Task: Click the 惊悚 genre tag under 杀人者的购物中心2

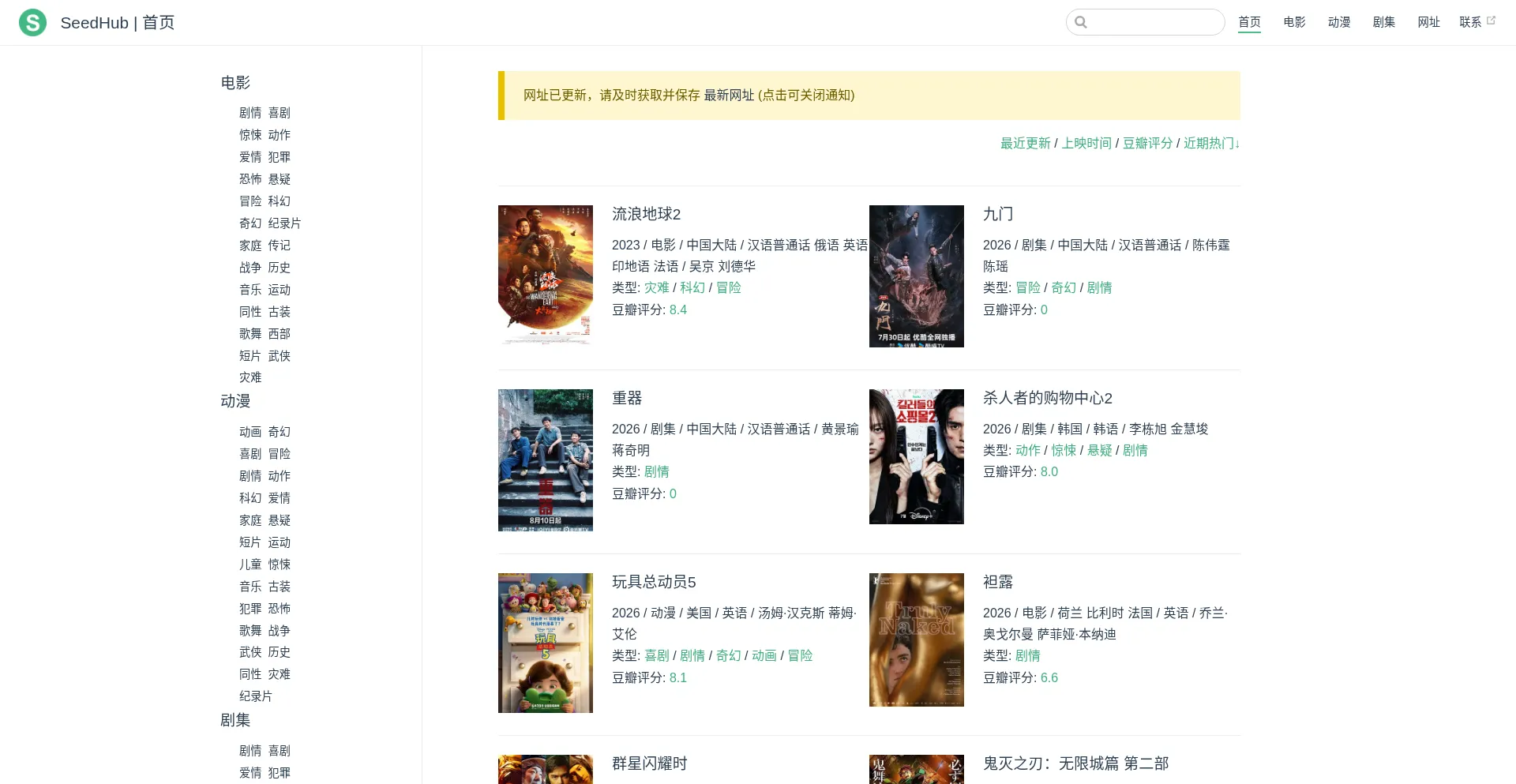Action: coord(1064,451)
